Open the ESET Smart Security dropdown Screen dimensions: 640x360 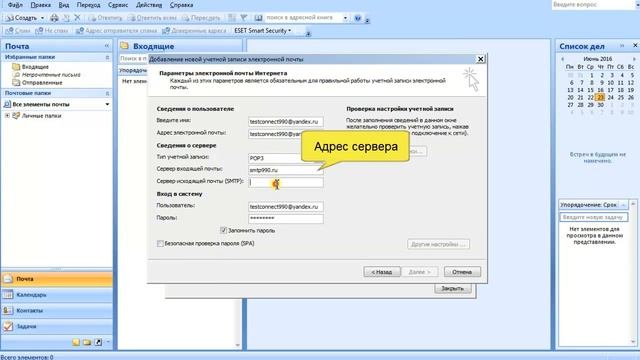pyautogui.click(x=262, y=31)
